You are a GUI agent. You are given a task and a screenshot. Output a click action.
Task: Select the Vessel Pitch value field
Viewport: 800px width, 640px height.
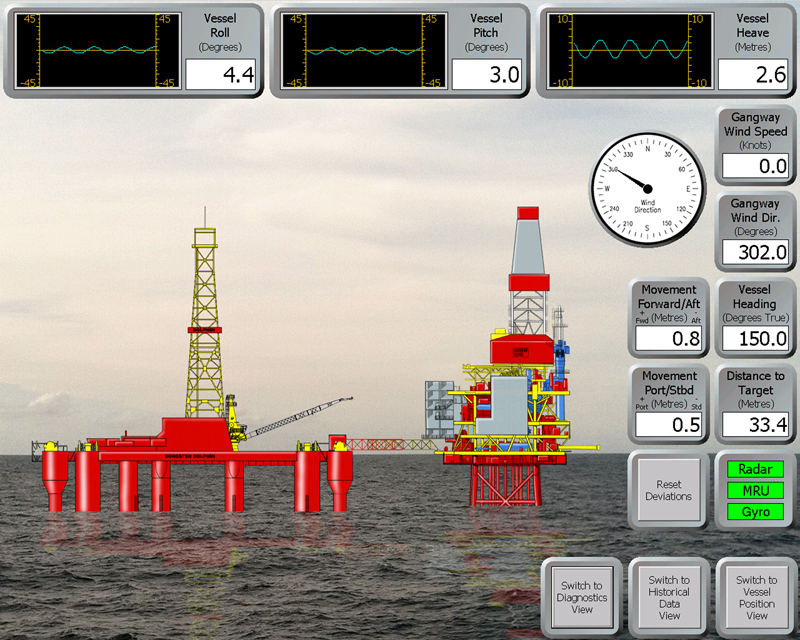[x=487, y=73]
